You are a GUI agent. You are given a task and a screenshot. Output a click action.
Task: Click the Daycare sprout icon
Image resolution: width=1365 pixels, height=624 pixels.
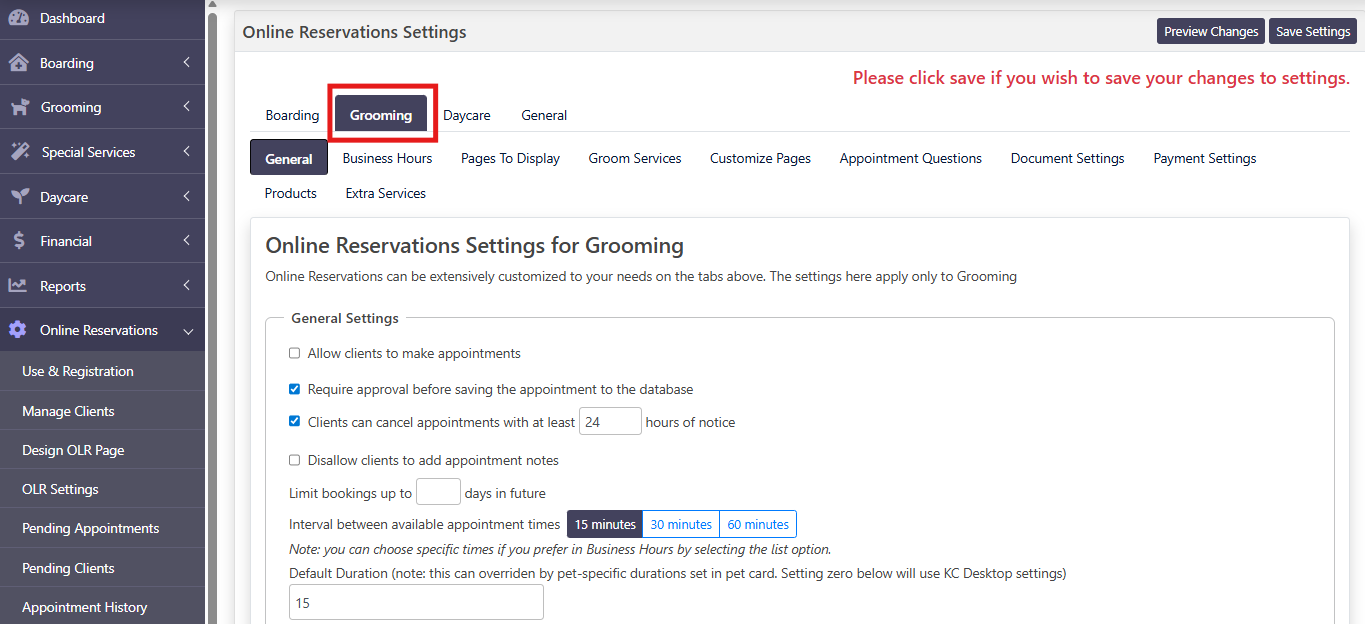click(x=18, y=197)
